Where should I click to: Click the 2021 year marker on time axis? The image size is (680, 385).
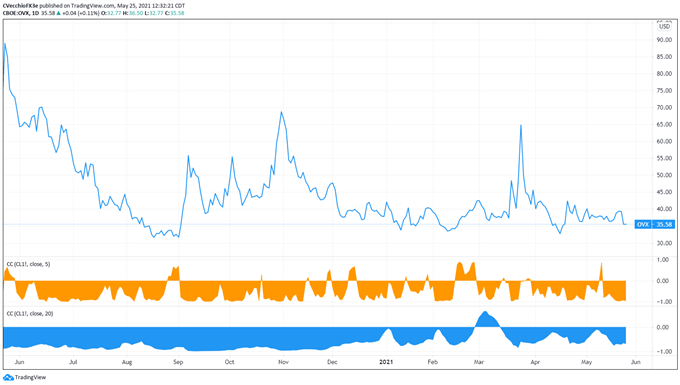pyautogui.click(x=386, y=362)
